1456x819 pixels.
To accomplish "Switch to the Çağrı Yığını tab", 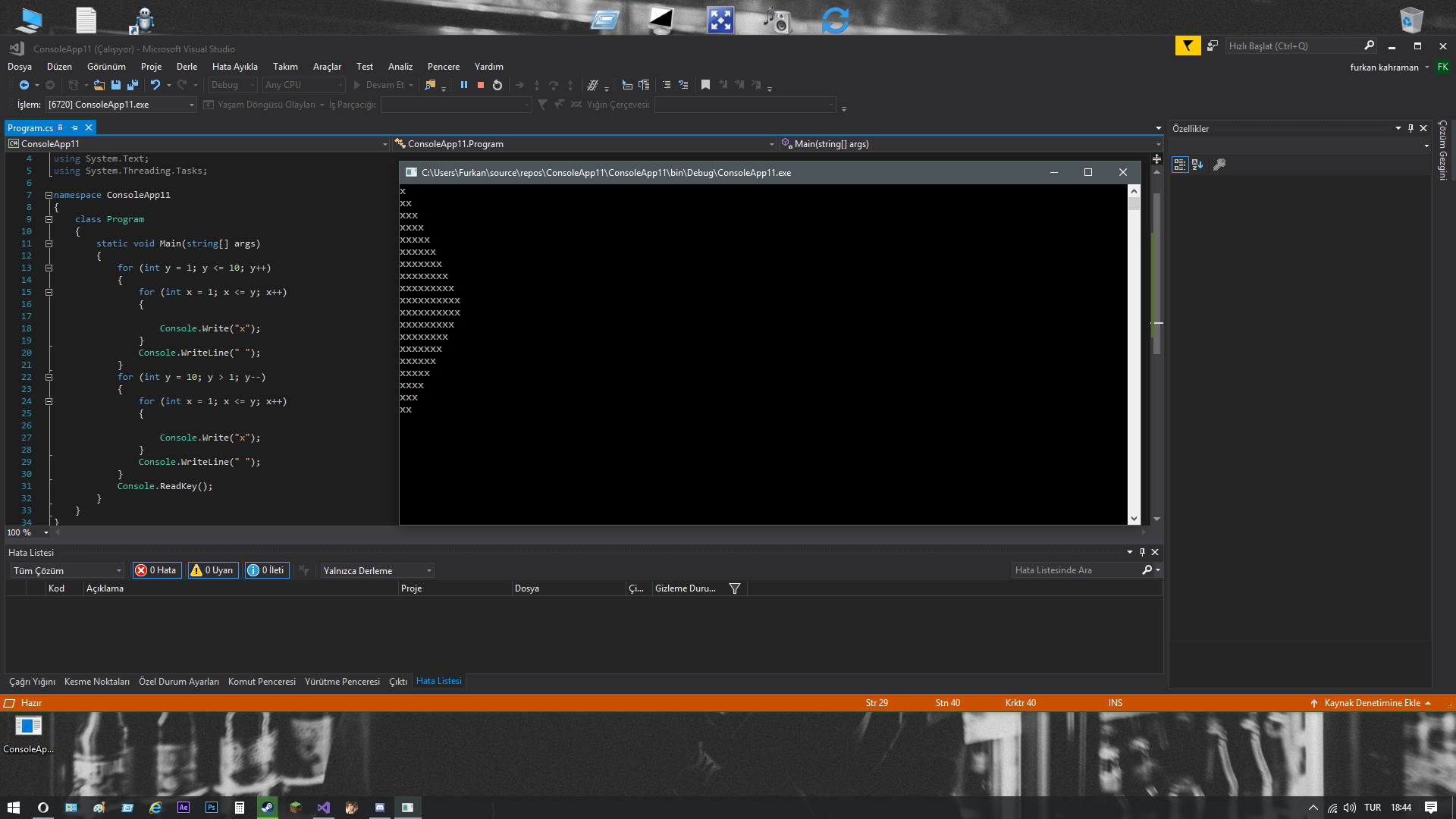I will 32,682.
